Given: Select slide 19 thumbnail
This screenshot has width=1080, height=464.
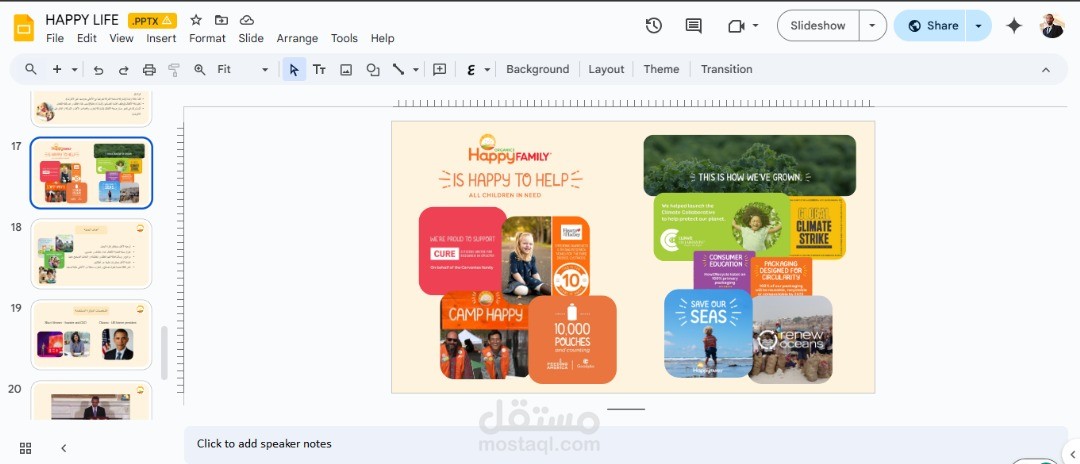Looking at the screenshot, I should pos(92,335).
